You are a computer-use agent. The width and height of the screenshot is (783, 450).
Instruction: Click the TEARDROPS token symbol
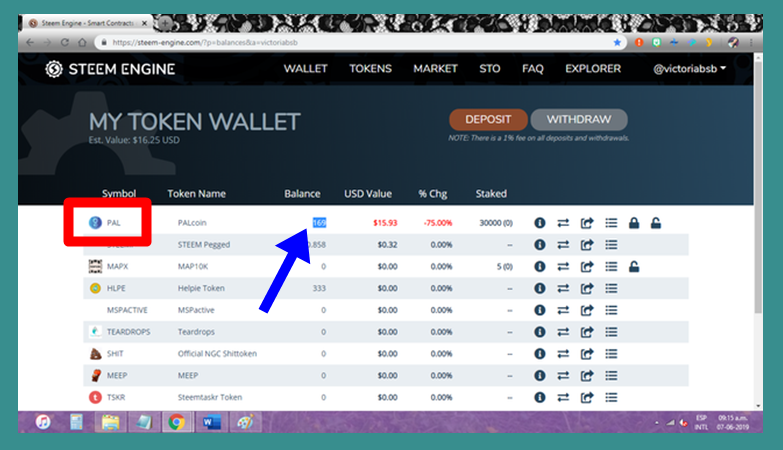[x=128, y=332]
